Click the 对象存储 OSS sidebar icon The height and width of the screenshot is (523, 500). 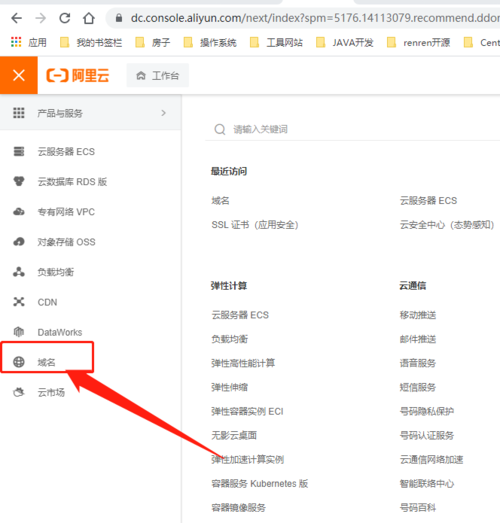[x=19, y=241]
